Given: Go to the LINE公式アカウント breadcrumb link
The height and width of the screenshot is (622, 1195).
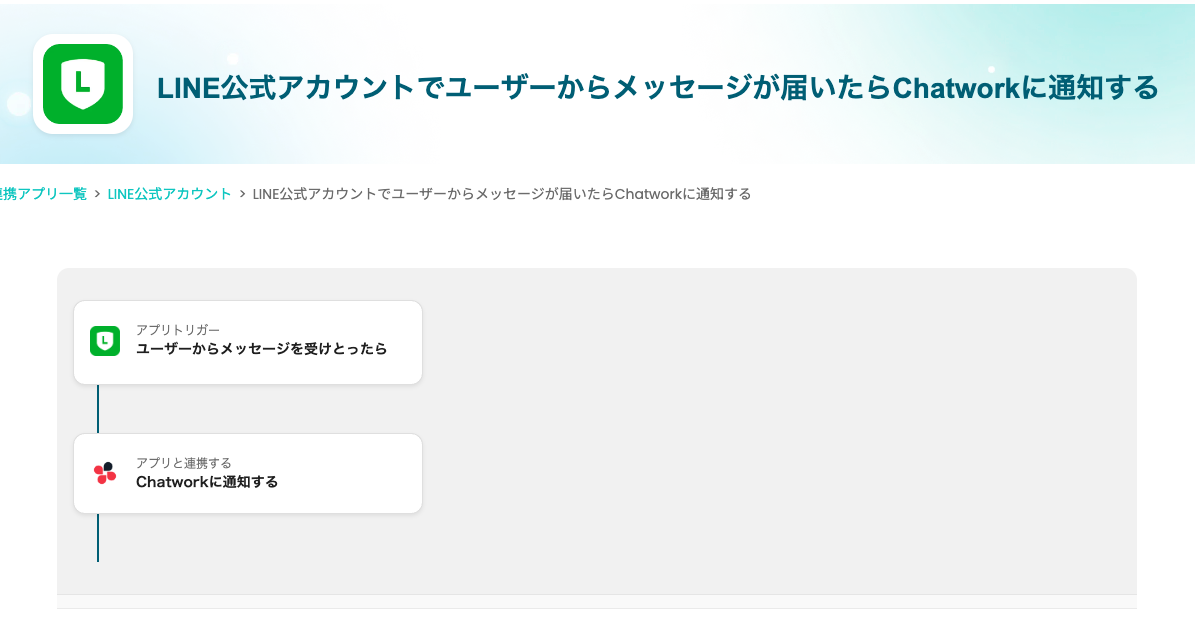Looking at the screenshot, I should coord(170,194).
